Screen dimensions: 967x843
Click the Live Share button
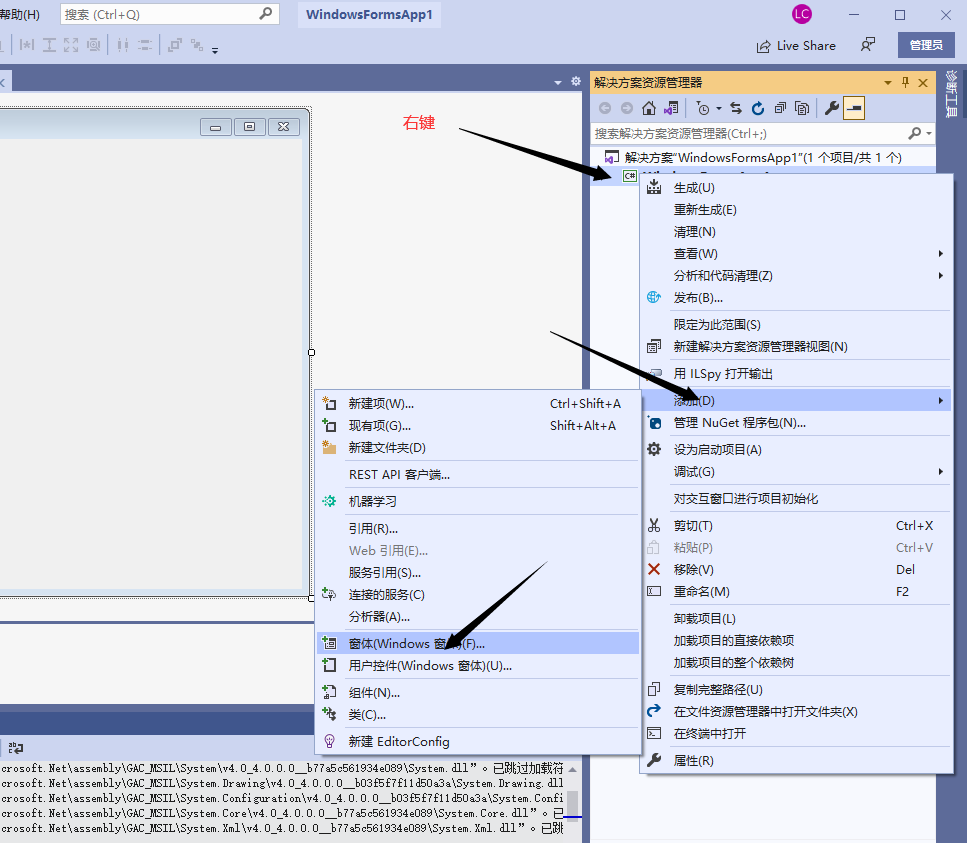(x=796, y=46)
